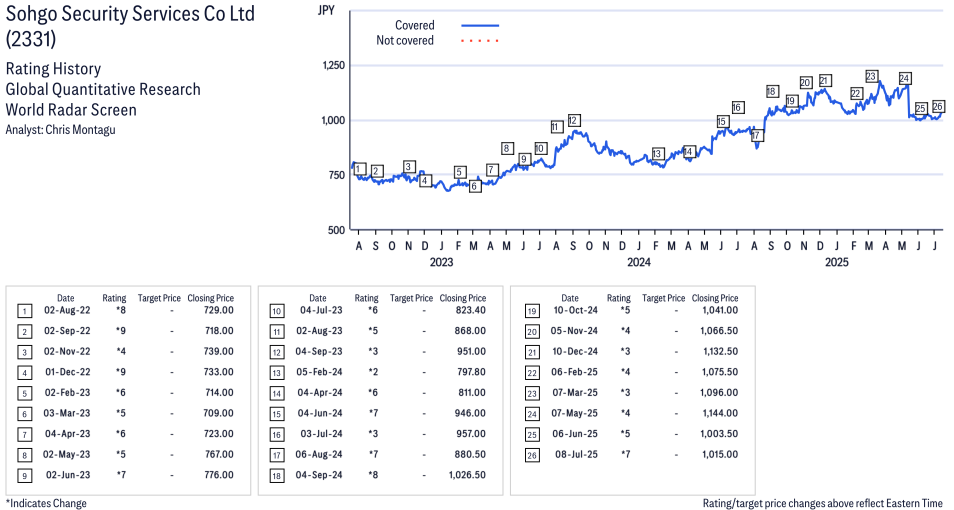Click chart marker 8 above May 2023
The image size is (954, 510).
point(507,148)
